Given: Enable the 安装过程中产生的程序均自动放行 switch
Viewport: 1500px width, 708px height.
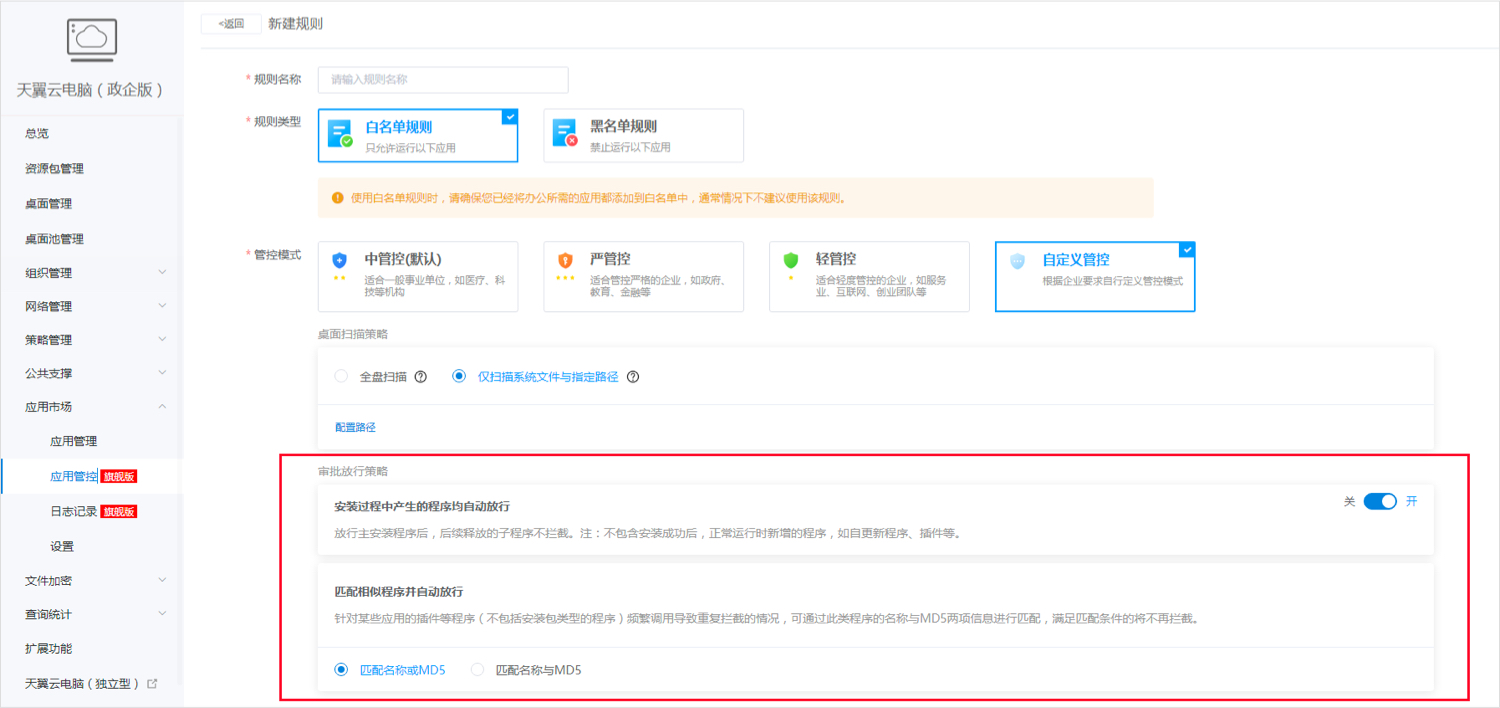Looking at the screenshot, I should (x=1380, y=501).
